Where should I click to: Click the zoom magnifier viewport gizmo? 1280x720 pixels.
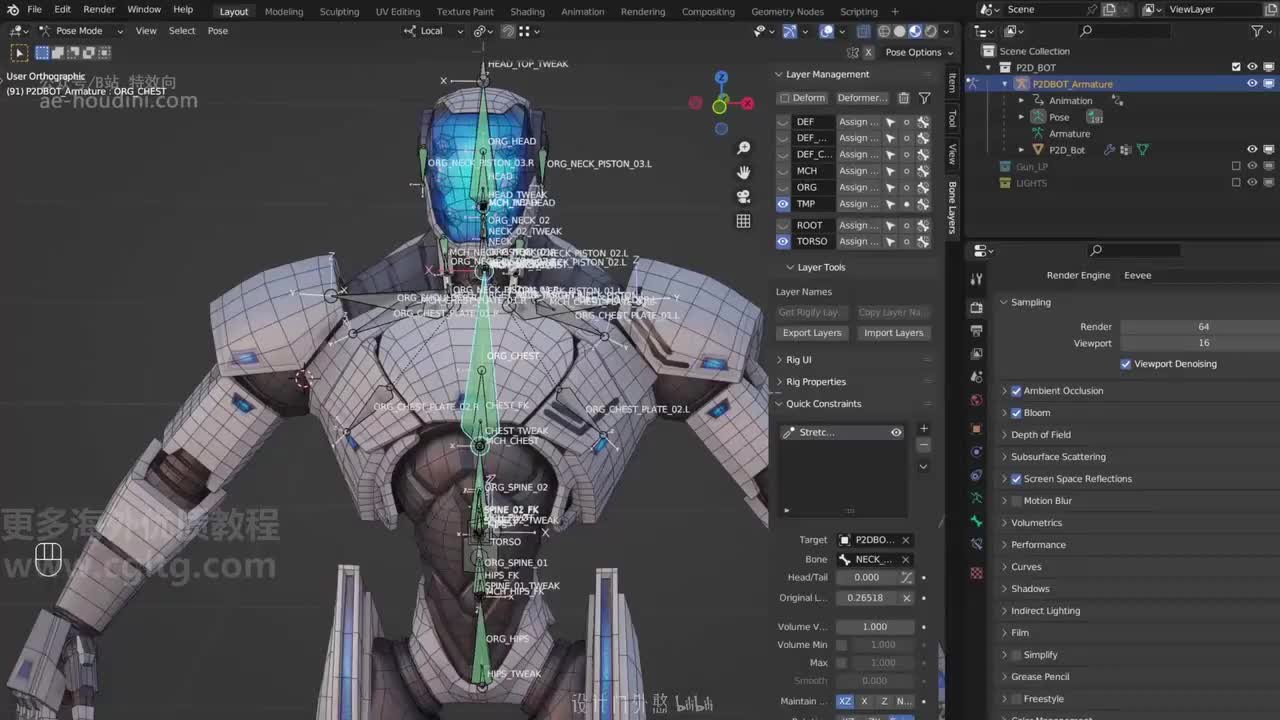tap(743, 148)
